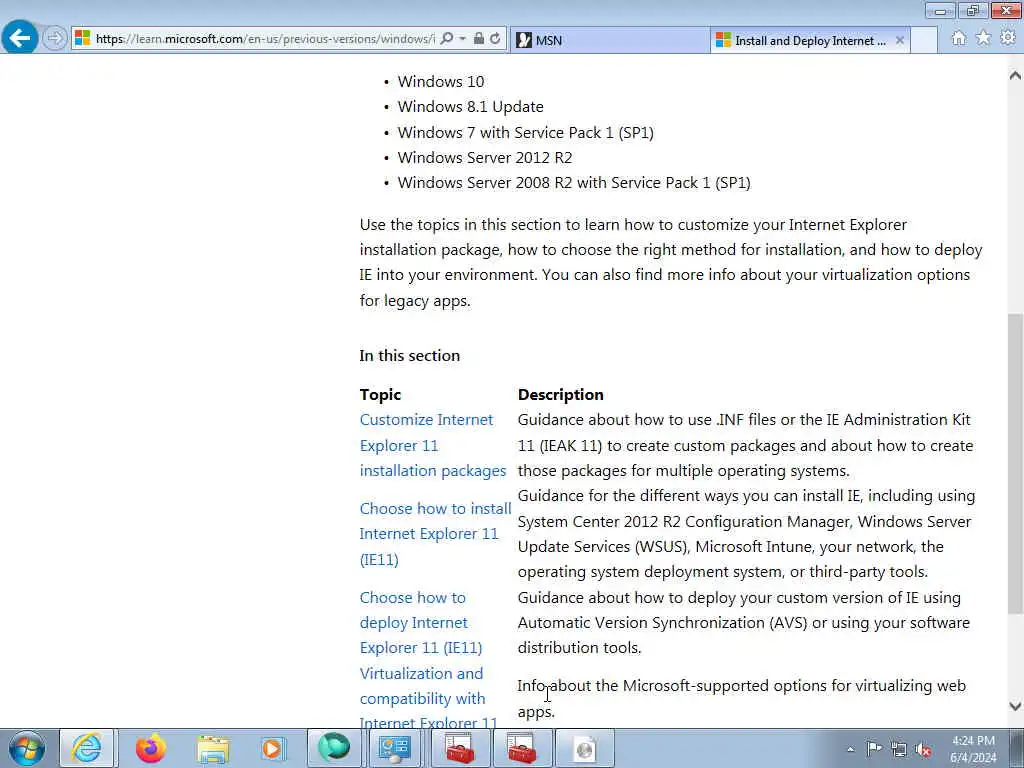The image size is (1024, 768).
Task: Close the Install and Deploy Internet tab
Action: [x=899, y=40]
